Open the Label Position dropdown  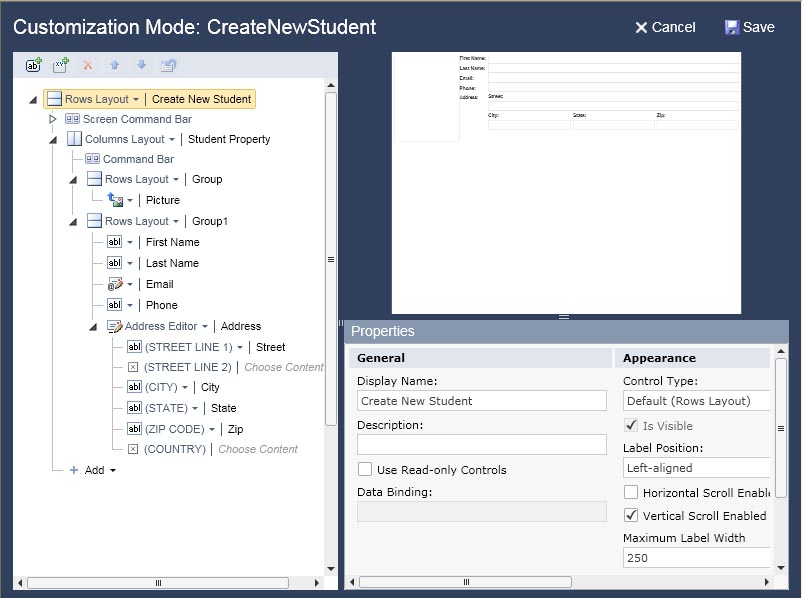[x=697, y=467]
